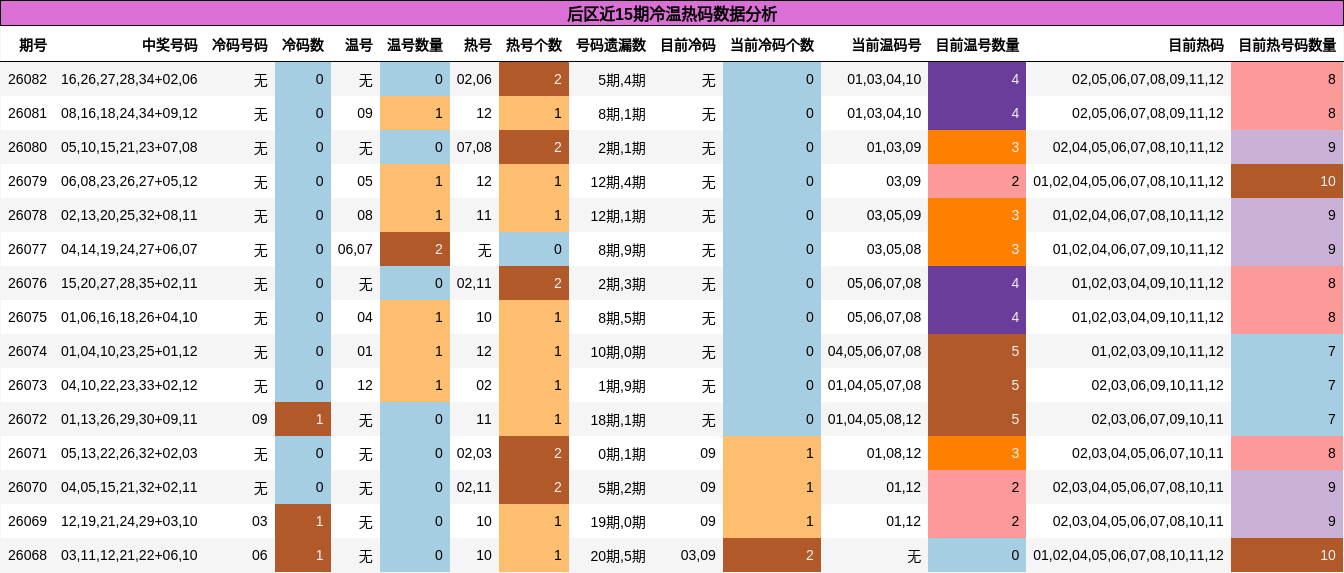The height and width of the screenshot is (573, 1344).
Task: Click hot numbers 07,08 in row 26080
Action: (x=474, y=147)
